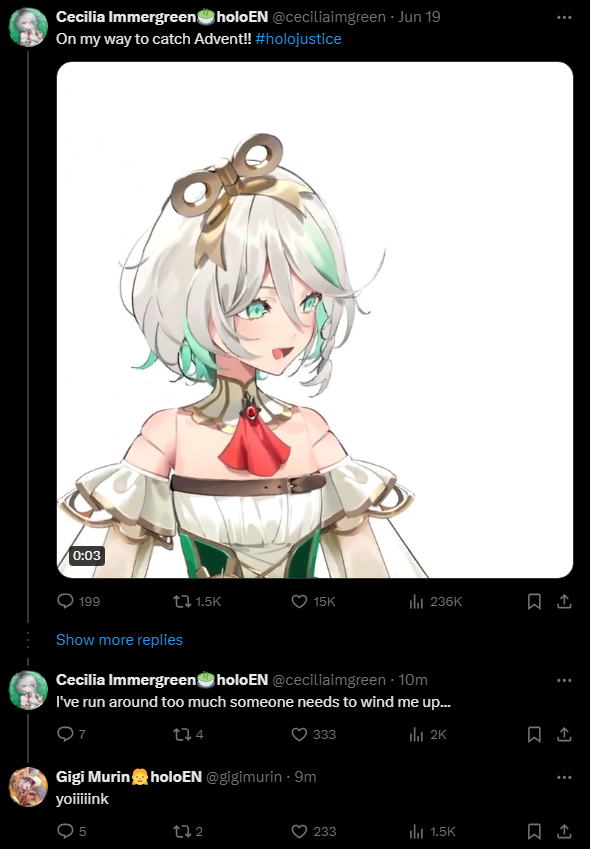590x849 pixels.
Task: Like Gigi Murin's yoiiiiink reply
Action: pos(299,831)
